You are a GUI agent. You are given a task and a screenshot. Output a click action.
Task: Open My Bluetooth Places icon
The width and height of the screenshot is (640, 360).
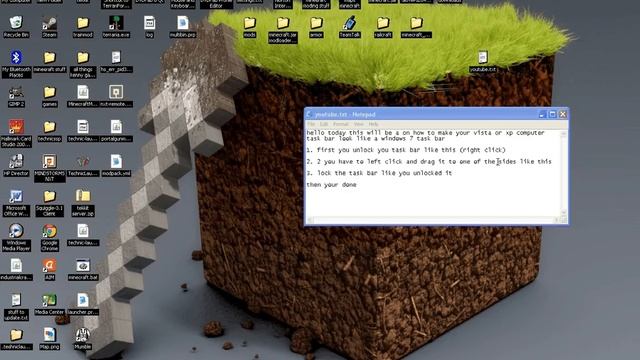[16, 64]
